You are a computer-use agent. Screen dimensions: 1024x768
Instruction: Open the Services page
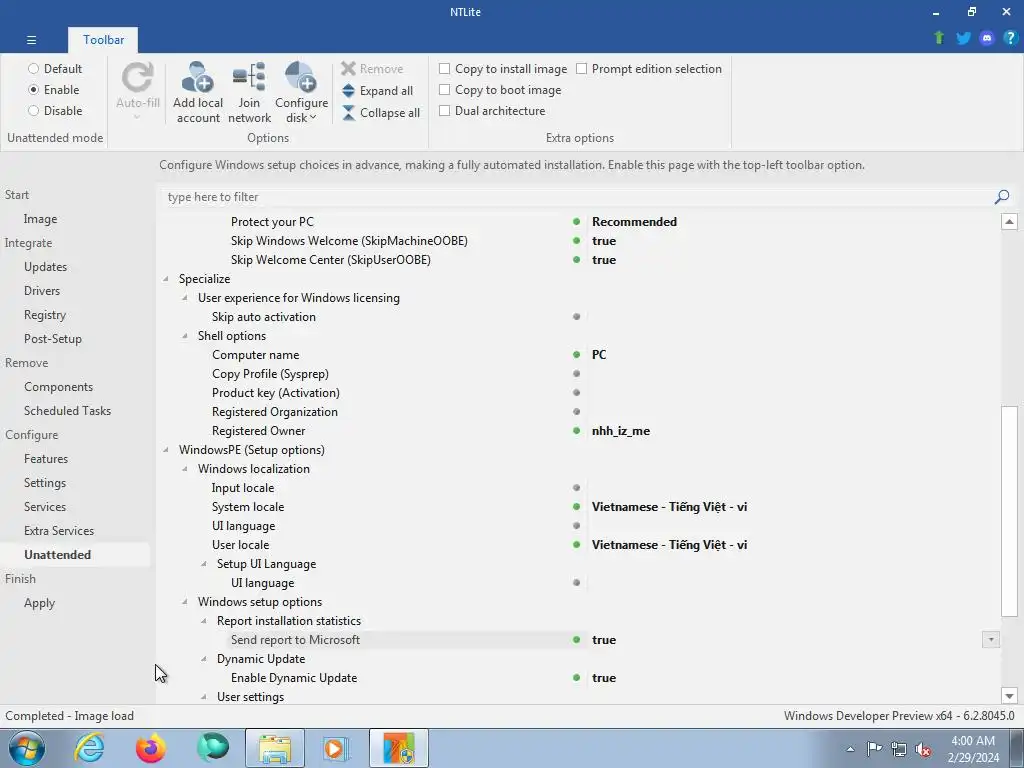(44, 507)
